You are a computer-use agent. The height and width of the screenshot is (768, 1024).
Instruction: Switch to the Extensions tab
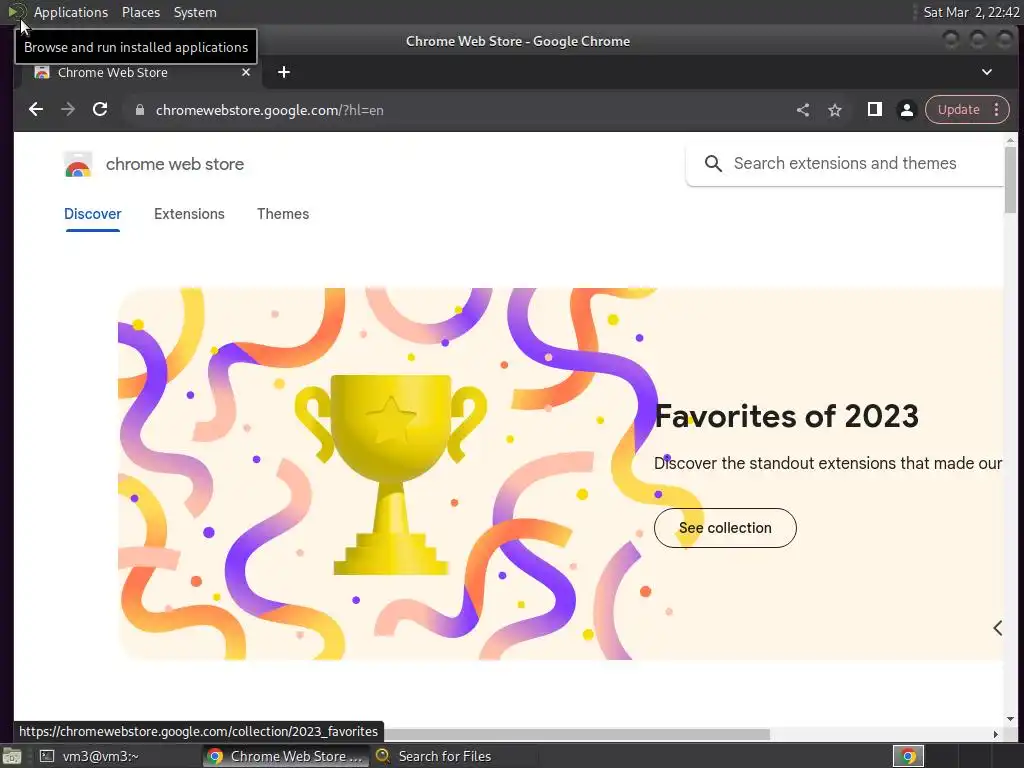pyautogui.click(x=189, y=214)
